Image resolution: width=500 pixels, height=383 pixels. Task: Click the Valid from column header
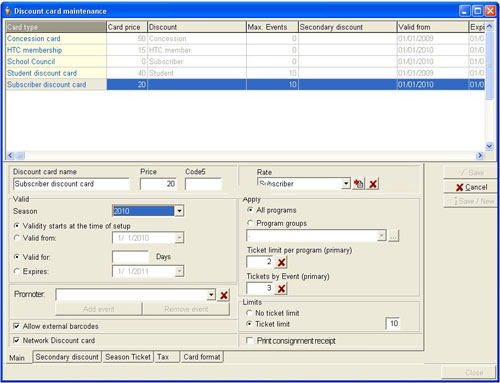[433, 27]
